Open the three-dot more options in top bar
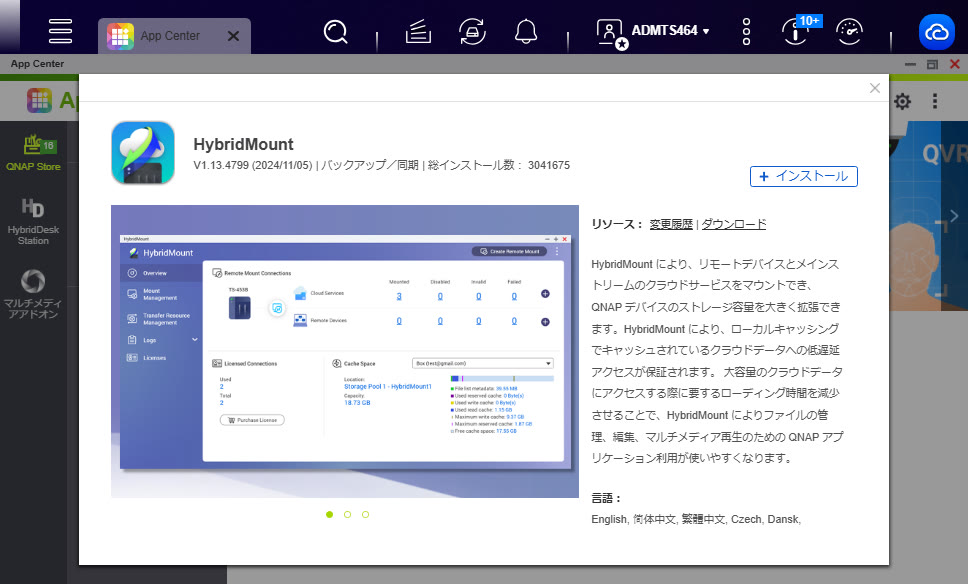 pos(746,32)
